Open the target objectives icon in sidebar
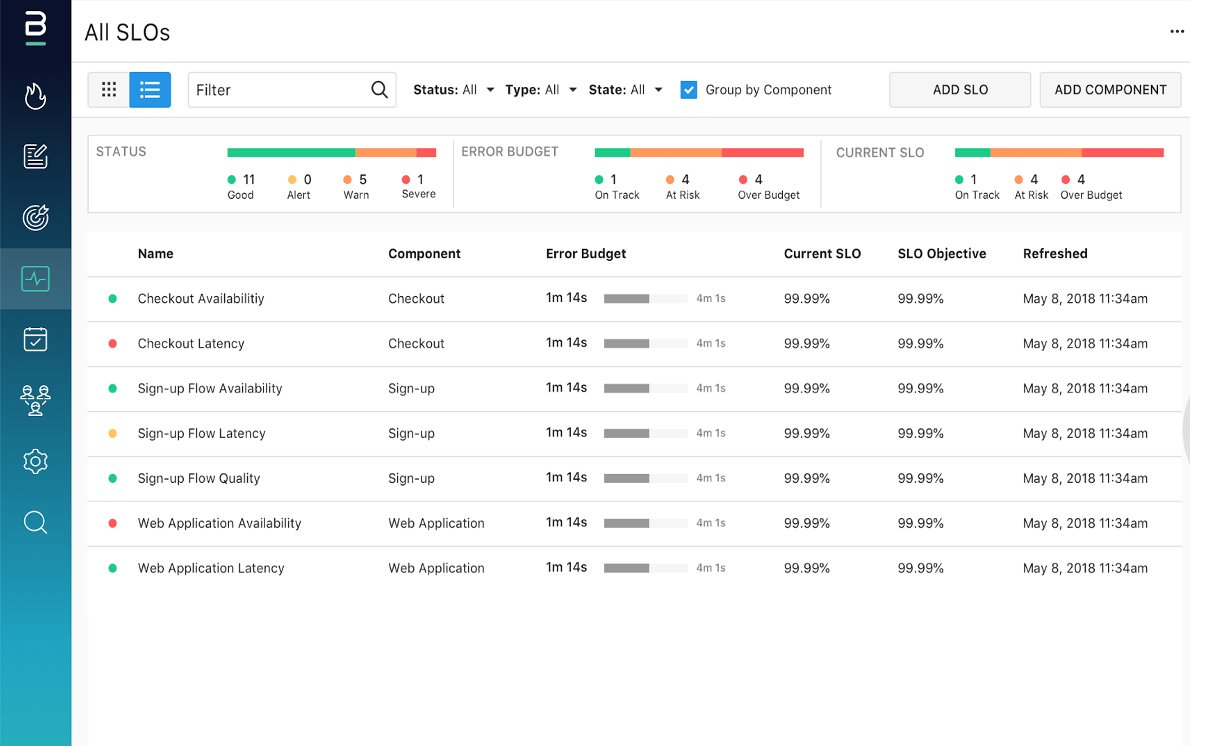1216x746 pixels. click(x=35, y=218)
